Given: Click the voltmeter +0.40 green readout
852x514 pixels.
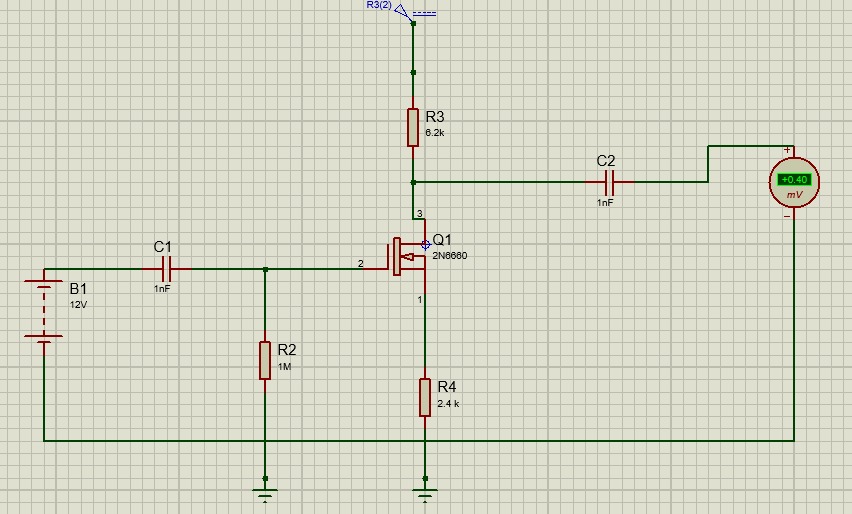Looking at the screenshot, I should point(794,179).
